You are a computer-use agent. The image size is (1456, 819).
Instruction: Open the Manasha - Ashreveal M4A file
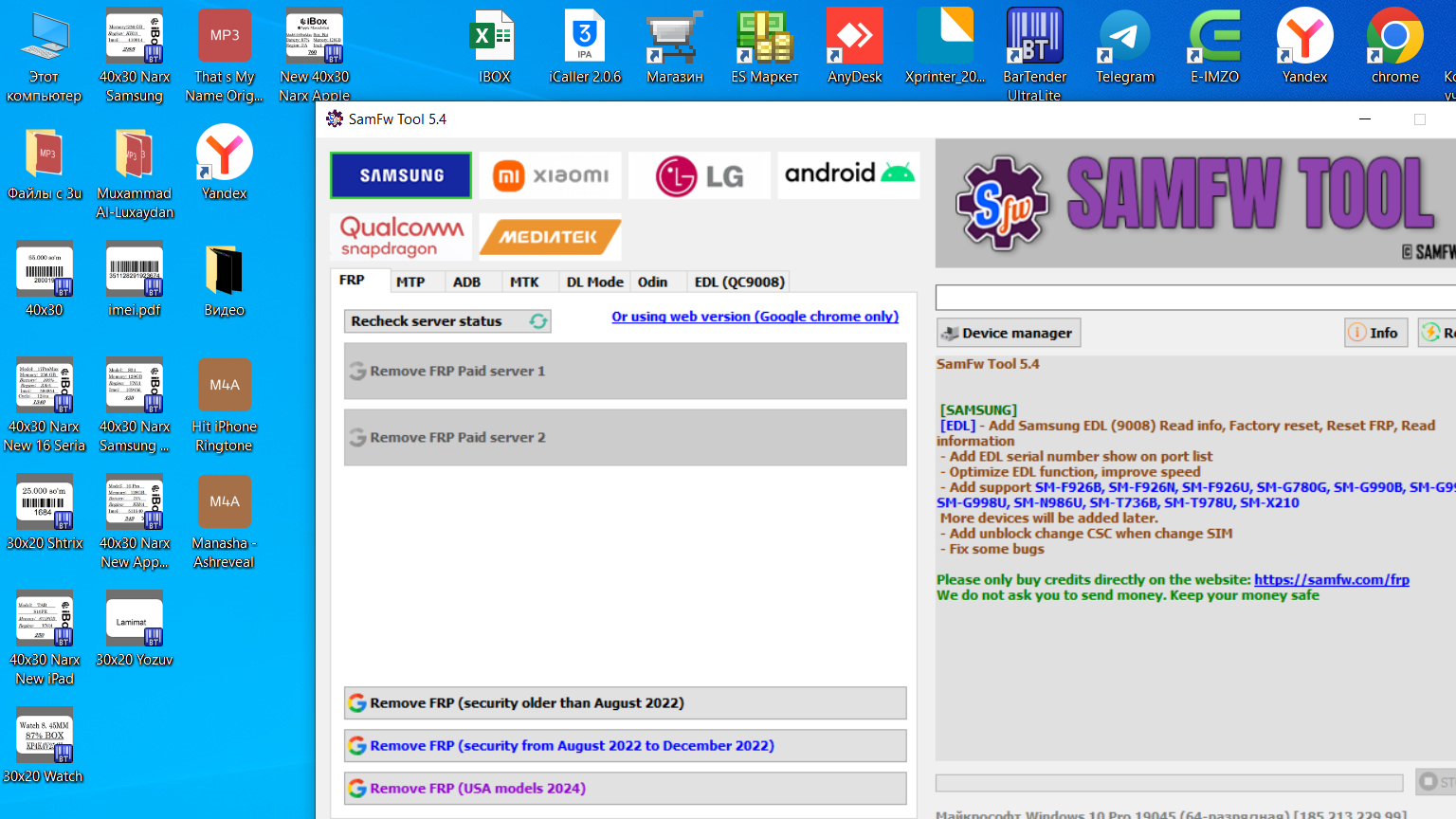(x=225, y=522)
